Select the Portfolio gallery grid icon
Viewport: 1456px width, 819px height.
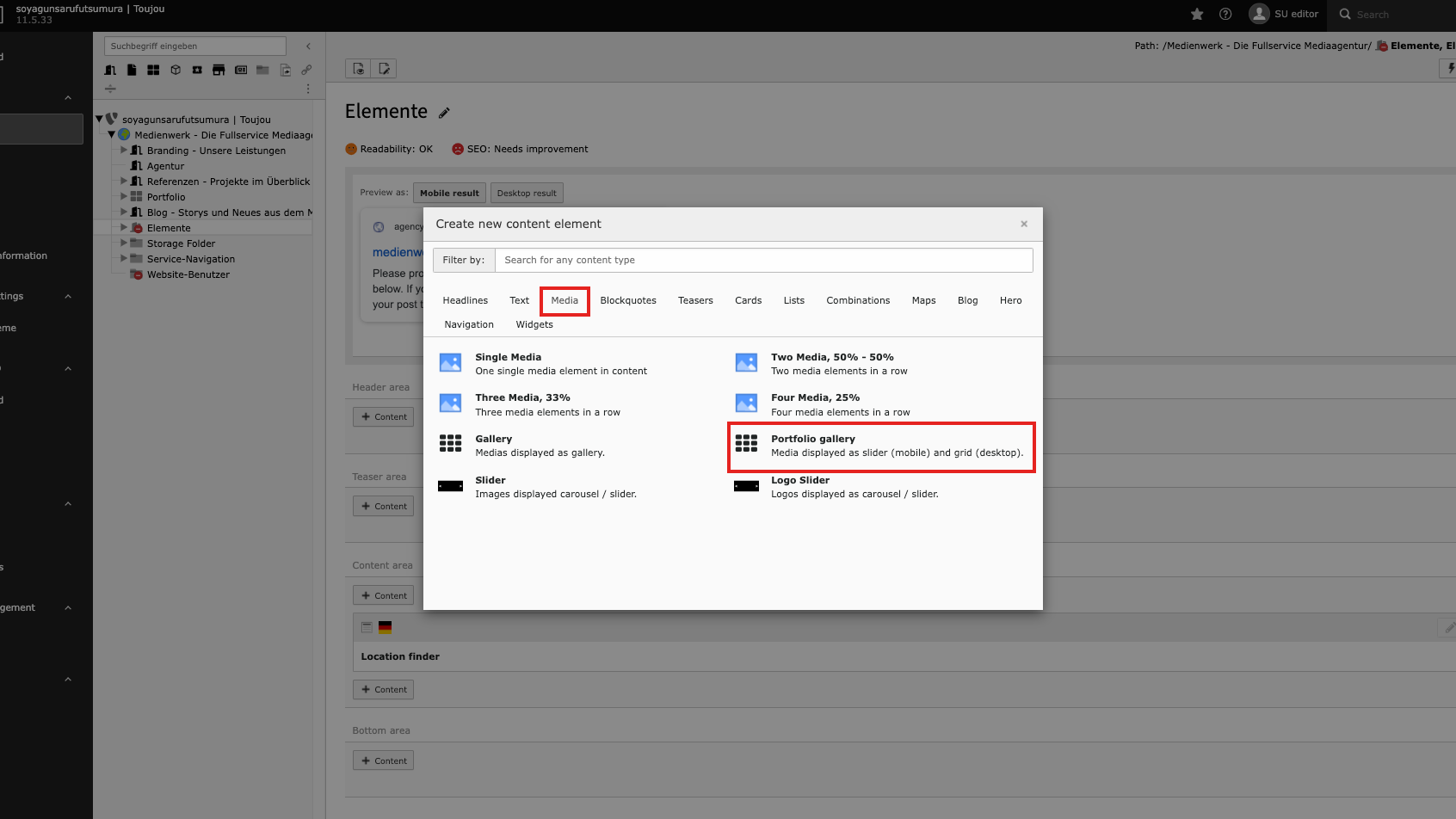746,444
